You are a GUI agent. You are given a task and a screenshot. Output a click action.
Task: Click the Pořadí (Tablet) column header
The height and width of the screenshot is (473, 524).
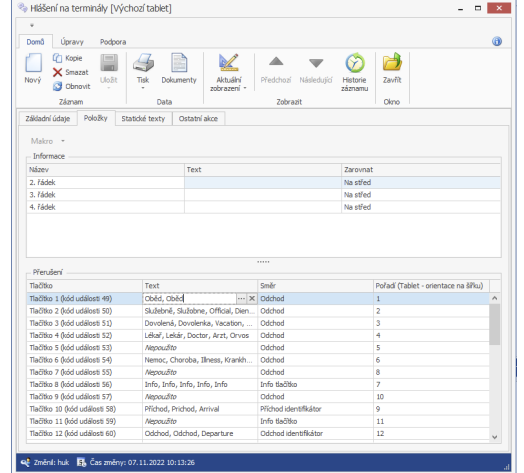click(x=431, y=286)
